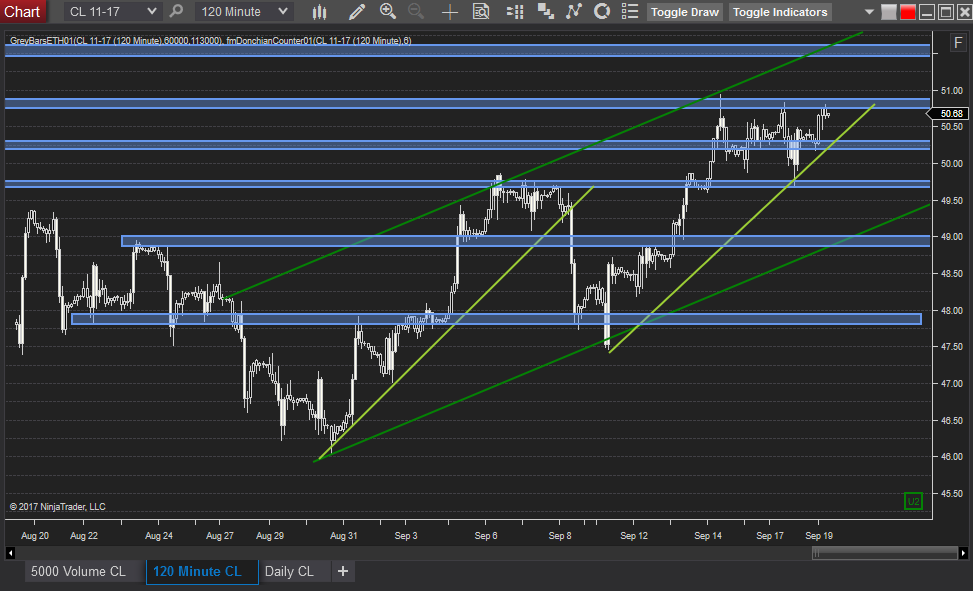Open the bar chart style icon

tap(320, 11)
